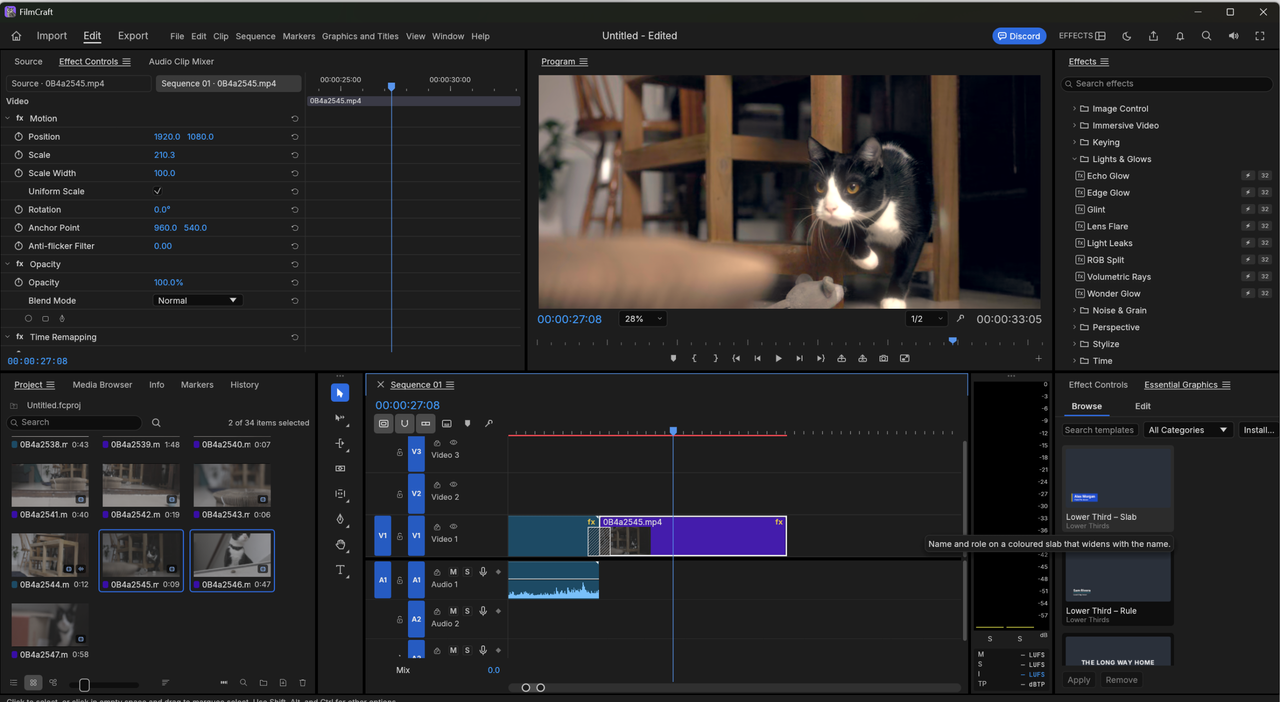The height and width of the screenshot is (702, 1280).
Task: Click the Lift button in Program monitor
Action: point(841,358)
